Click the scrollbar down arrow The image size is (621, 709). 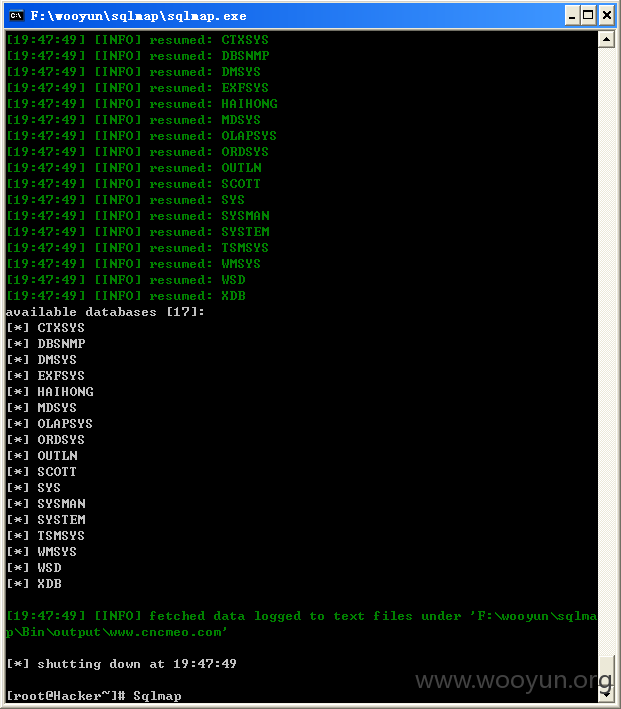pos(606,692)
